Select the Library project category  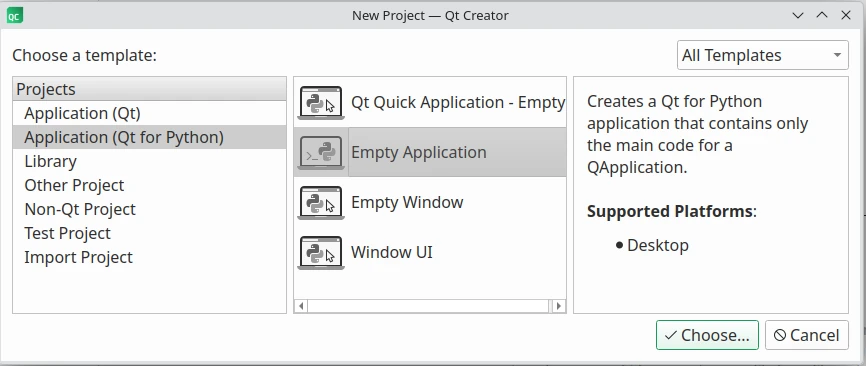click(x=149, y=161)
